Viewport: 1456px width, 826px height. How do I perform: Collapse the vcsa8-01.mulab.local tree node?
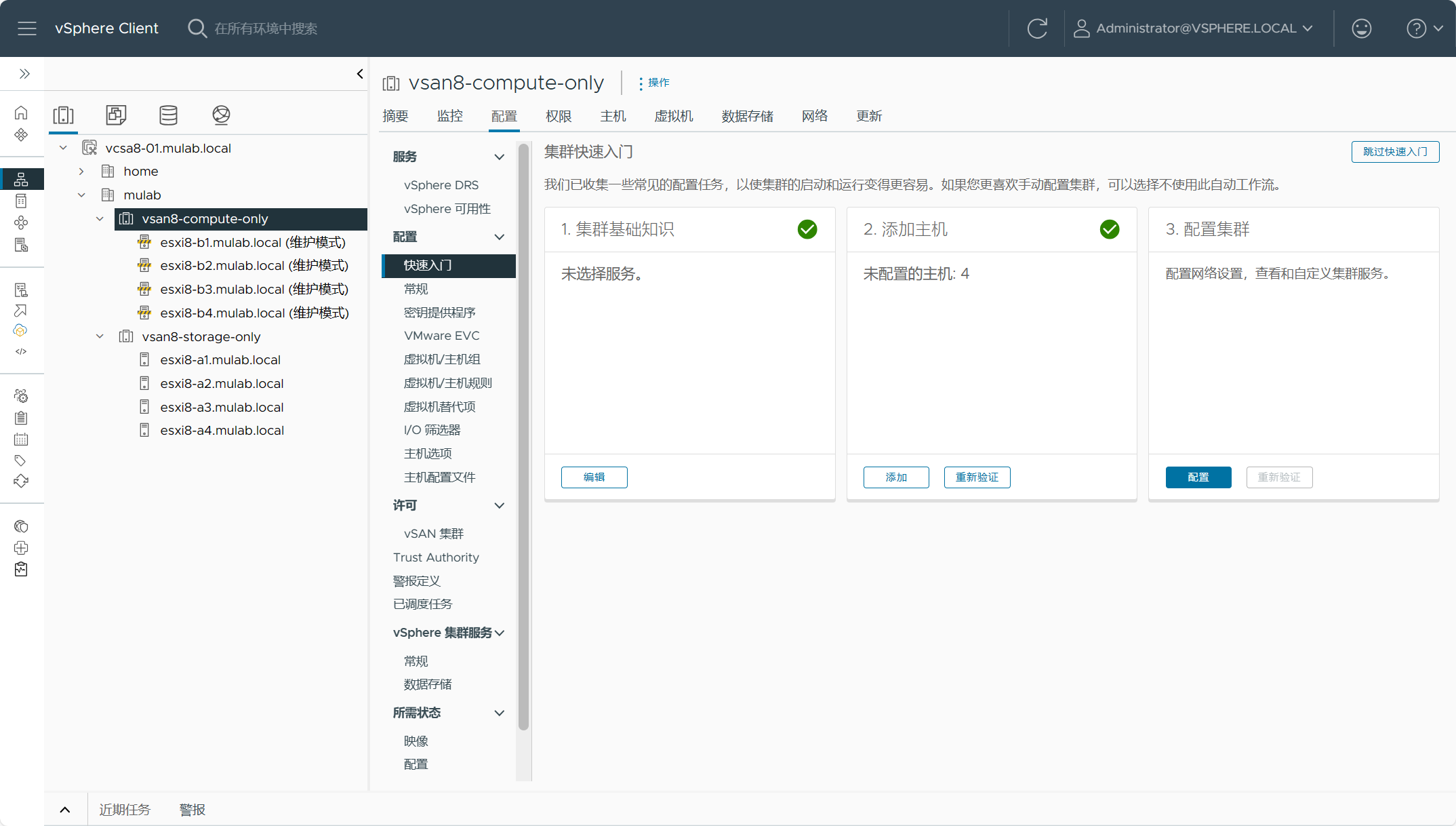(x=63, y=148)
